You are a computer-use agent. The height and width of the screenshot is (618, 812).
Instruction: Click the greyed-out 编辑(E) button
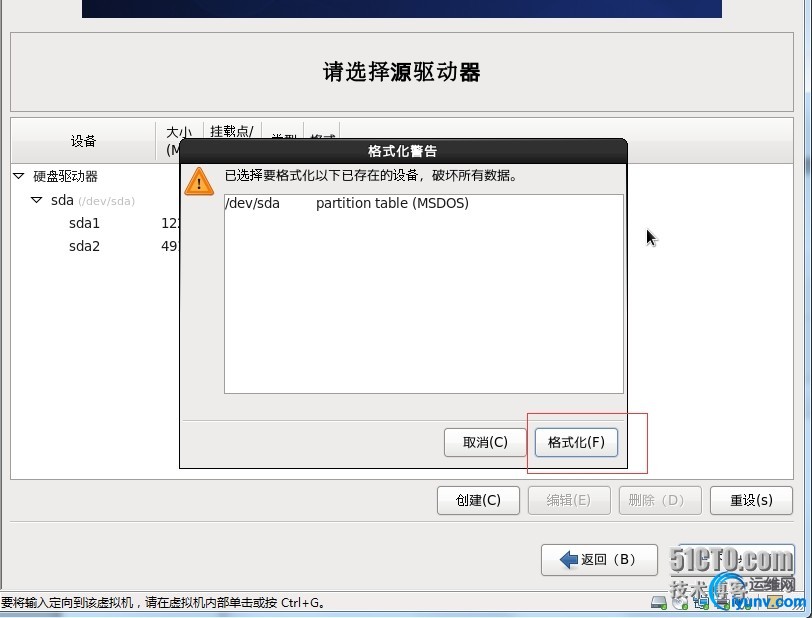(x=569, y=500)
